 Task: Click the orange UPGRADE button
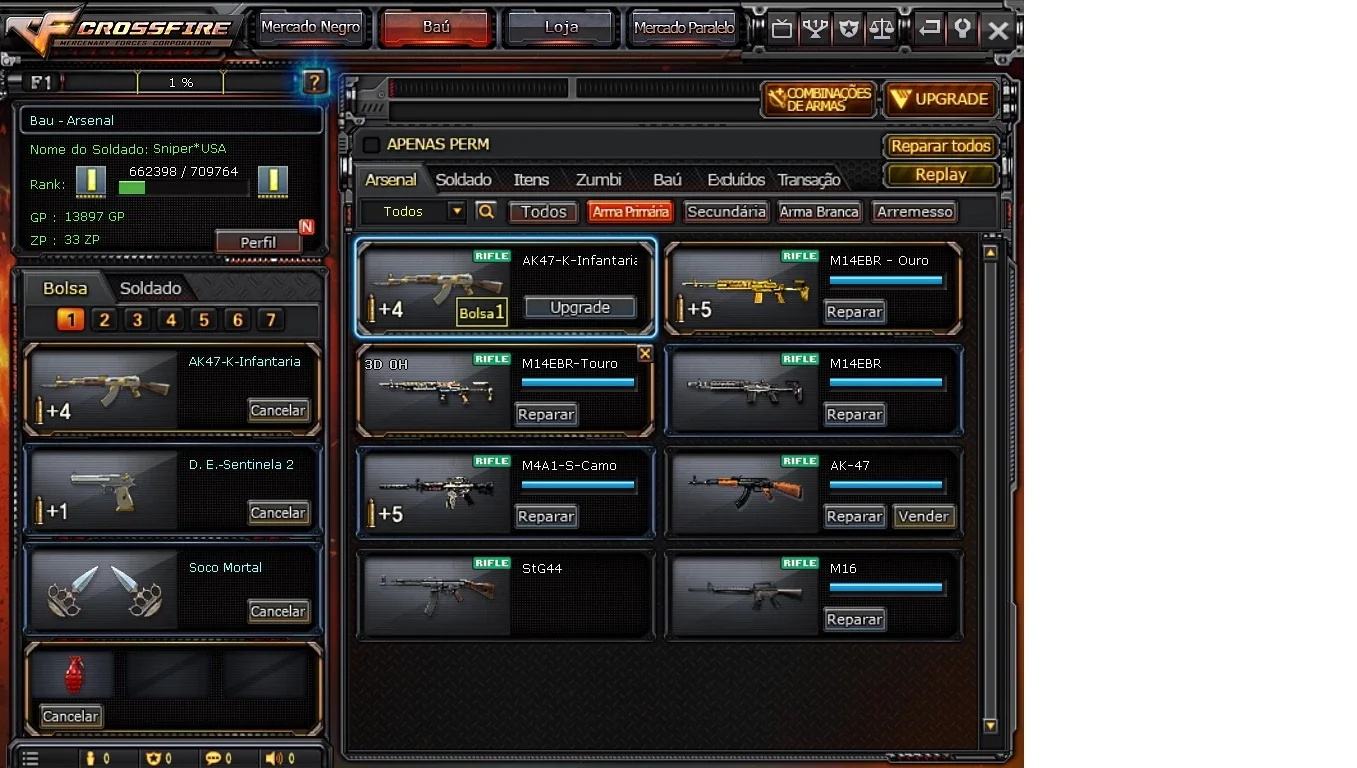tap(940, 99)
